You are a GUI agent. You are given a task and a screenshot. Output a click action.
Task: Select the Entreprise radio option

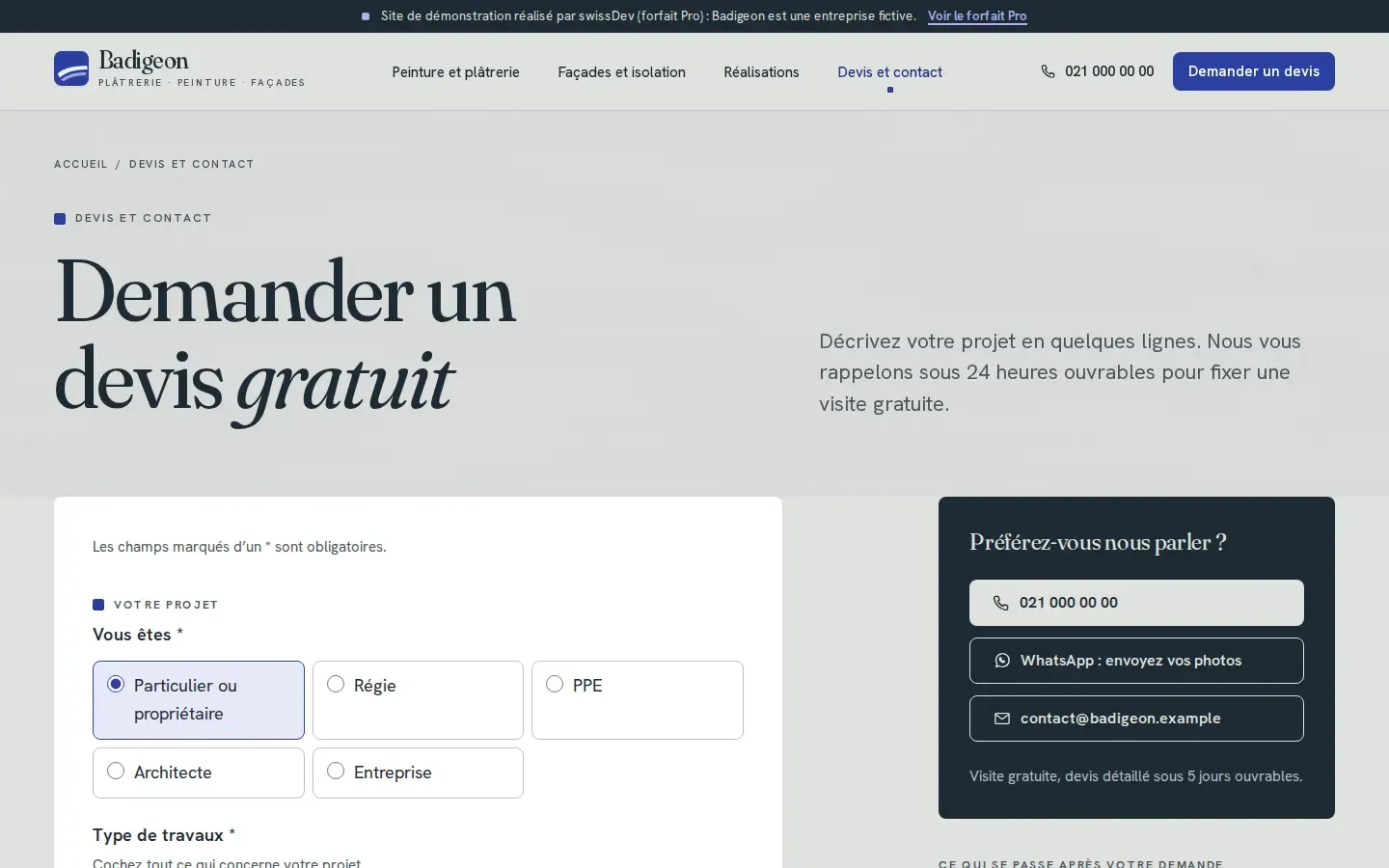click(336, 771)
